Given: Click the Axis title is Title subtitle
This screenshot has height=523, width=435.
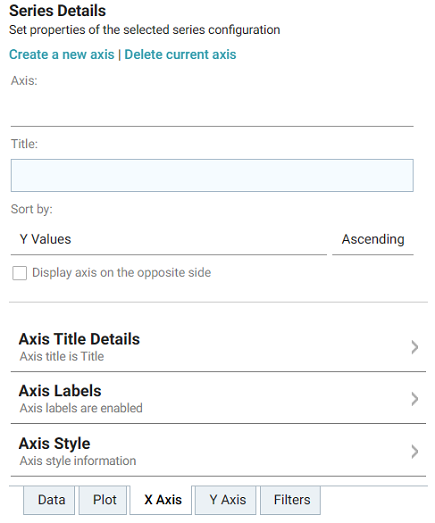Looking at the screenshot, I should [x=62, y=357].
